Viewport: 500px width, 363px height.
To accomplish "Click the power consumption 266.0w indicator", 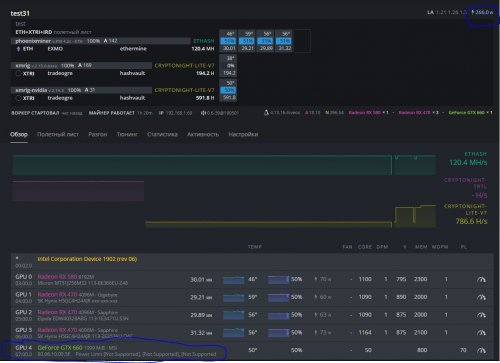I will click(483, 12).
